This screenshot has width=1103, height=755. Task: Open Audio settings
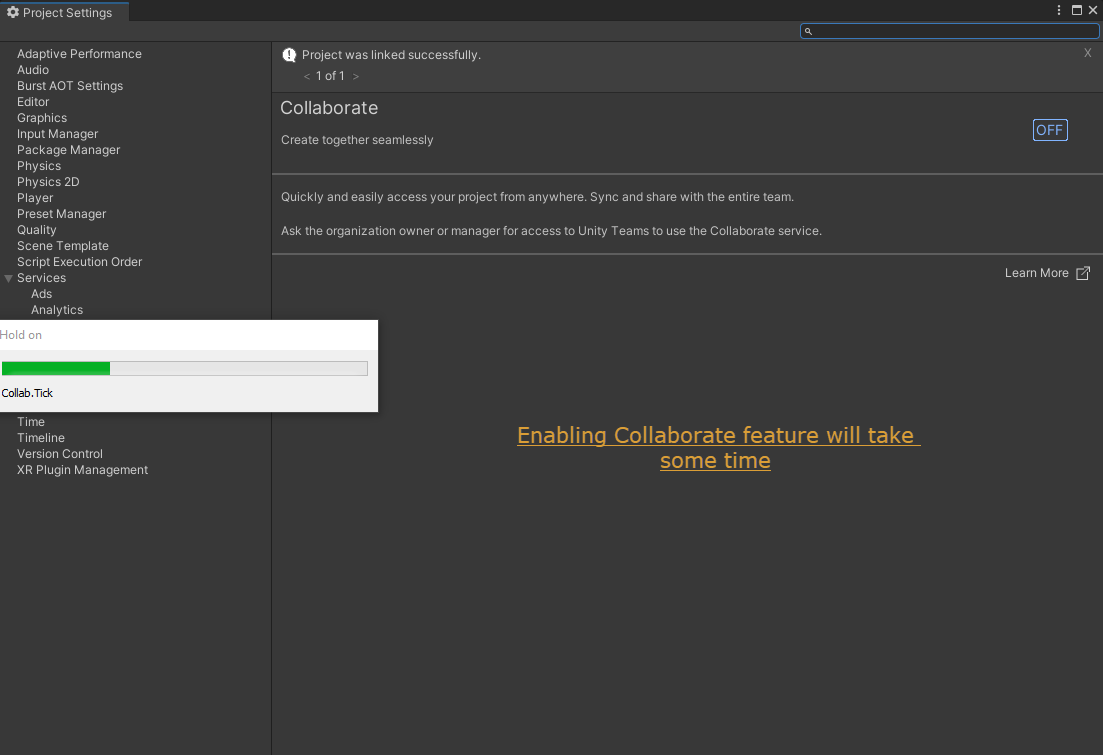click(33, 70)
